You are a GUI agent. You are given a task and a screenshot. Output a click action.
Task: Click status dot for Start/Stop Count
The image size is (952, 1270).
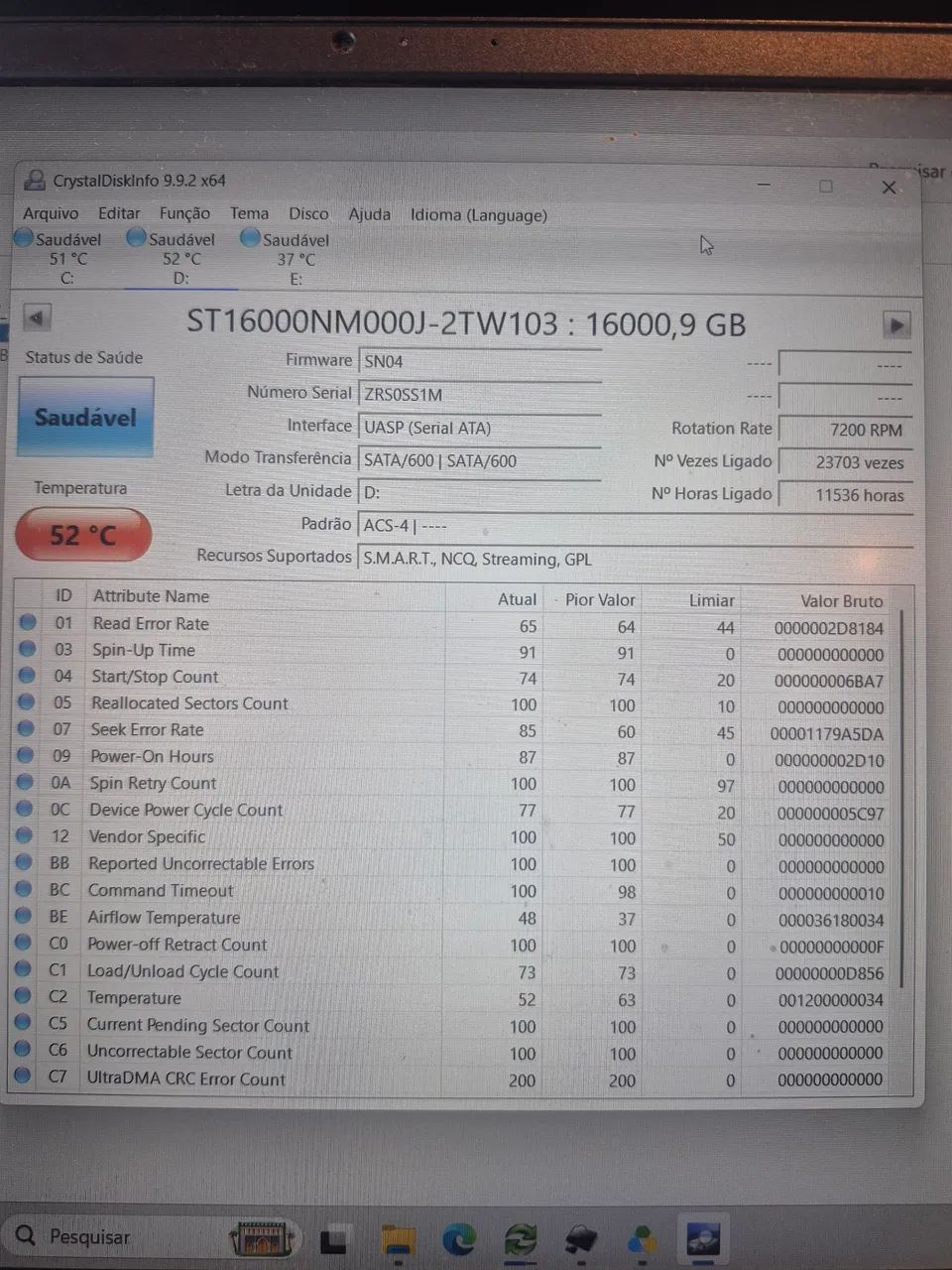click(27, 676)
